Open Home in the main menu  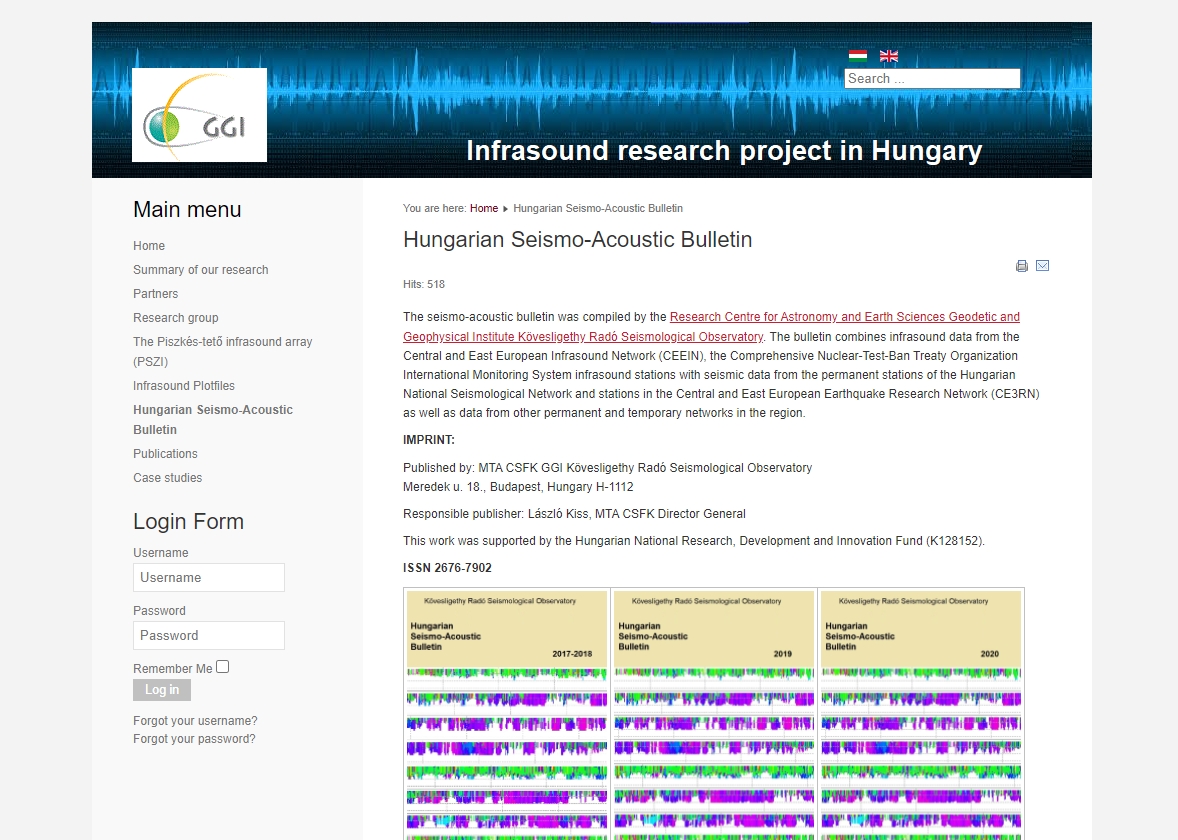pos(149,246)
